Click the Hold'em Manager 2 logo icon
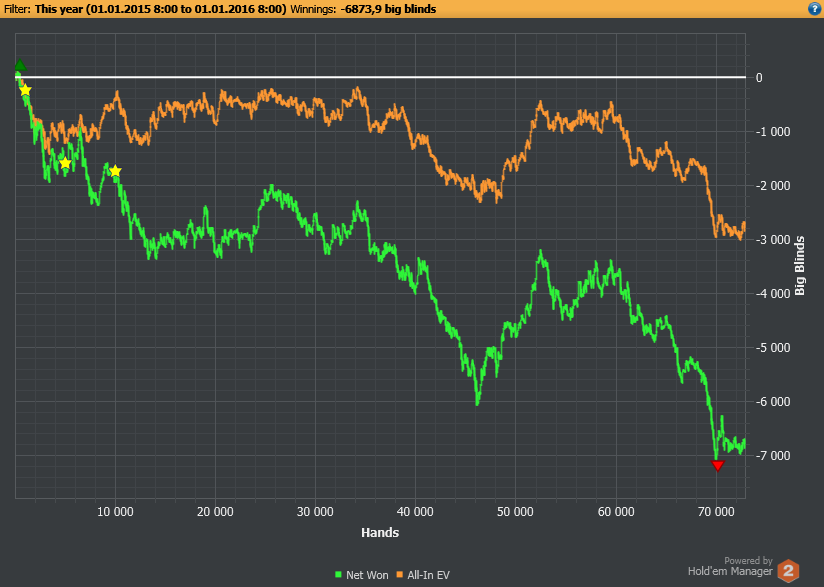The image size is (824, 587). click(x=788, y=571)
